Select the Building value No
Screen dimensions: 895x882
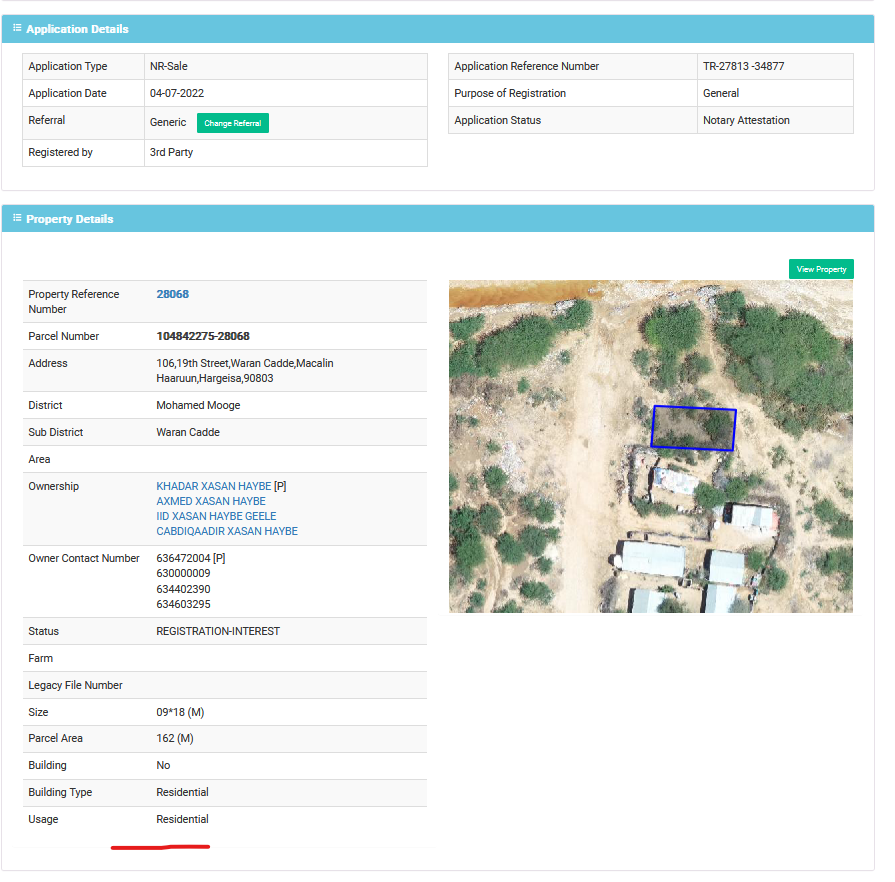tap(163, 766)
